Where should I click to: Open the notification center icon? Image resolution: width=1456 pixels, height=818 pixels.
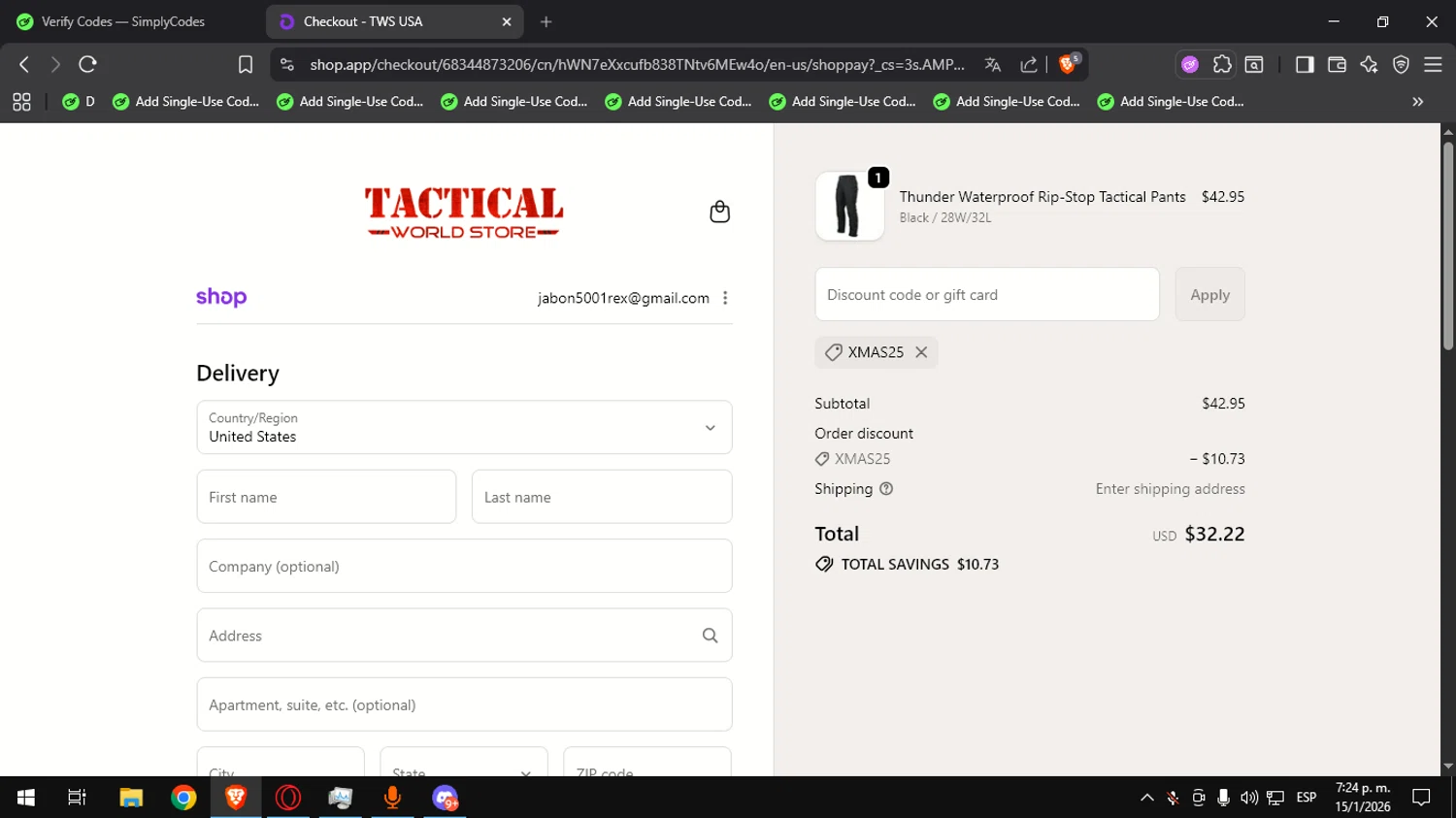click(x=1421, y=798)
